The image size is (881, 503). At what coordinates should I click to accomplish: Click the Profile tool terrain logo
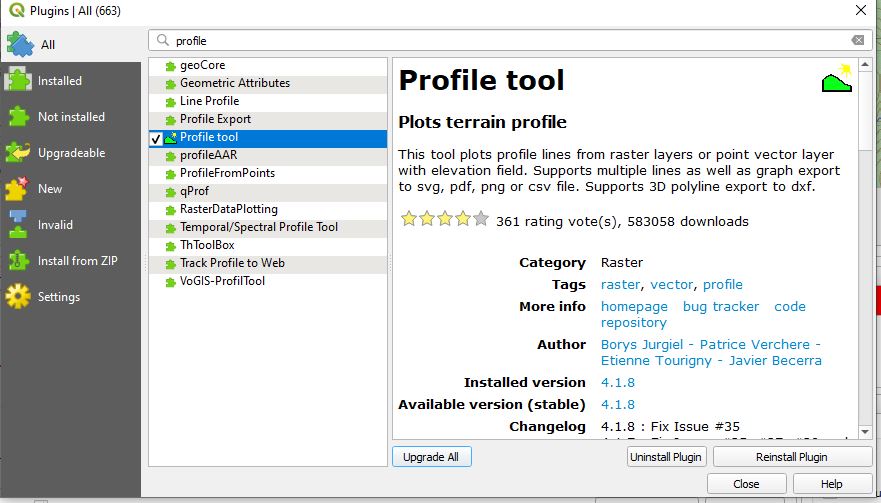coord(837,78)
